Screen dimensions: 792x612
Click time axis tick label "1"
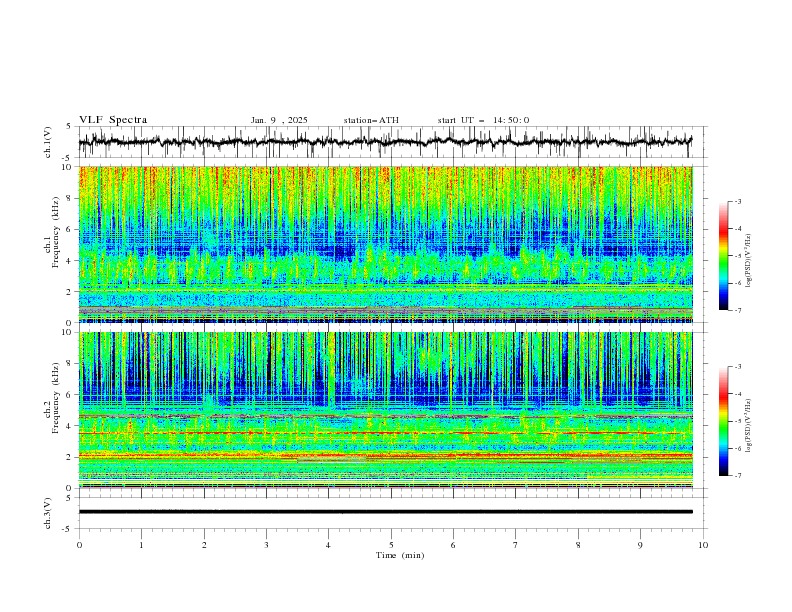click(141, 545)
